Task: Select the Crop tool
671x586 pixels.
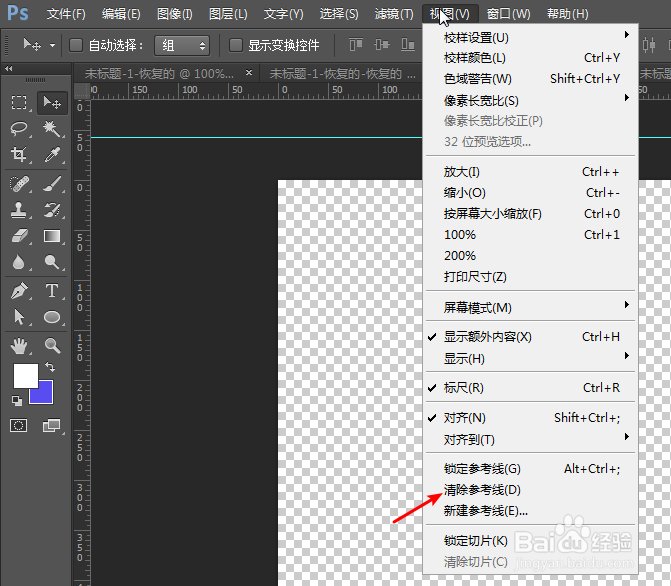Action: pyautogui.click(x=19, y=154)
